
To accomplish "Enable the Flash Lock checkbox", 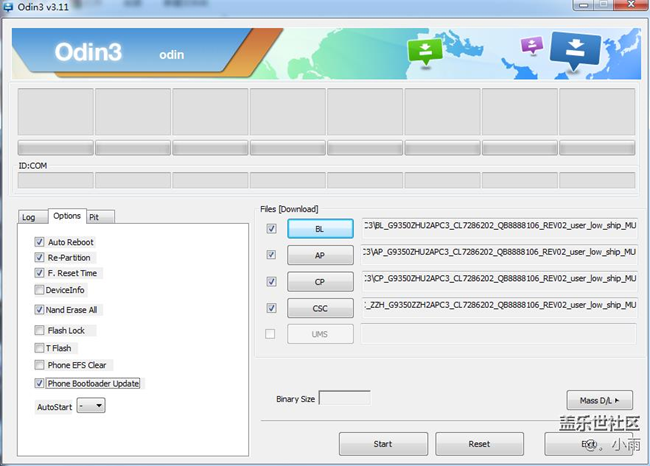I will [39, 330].
